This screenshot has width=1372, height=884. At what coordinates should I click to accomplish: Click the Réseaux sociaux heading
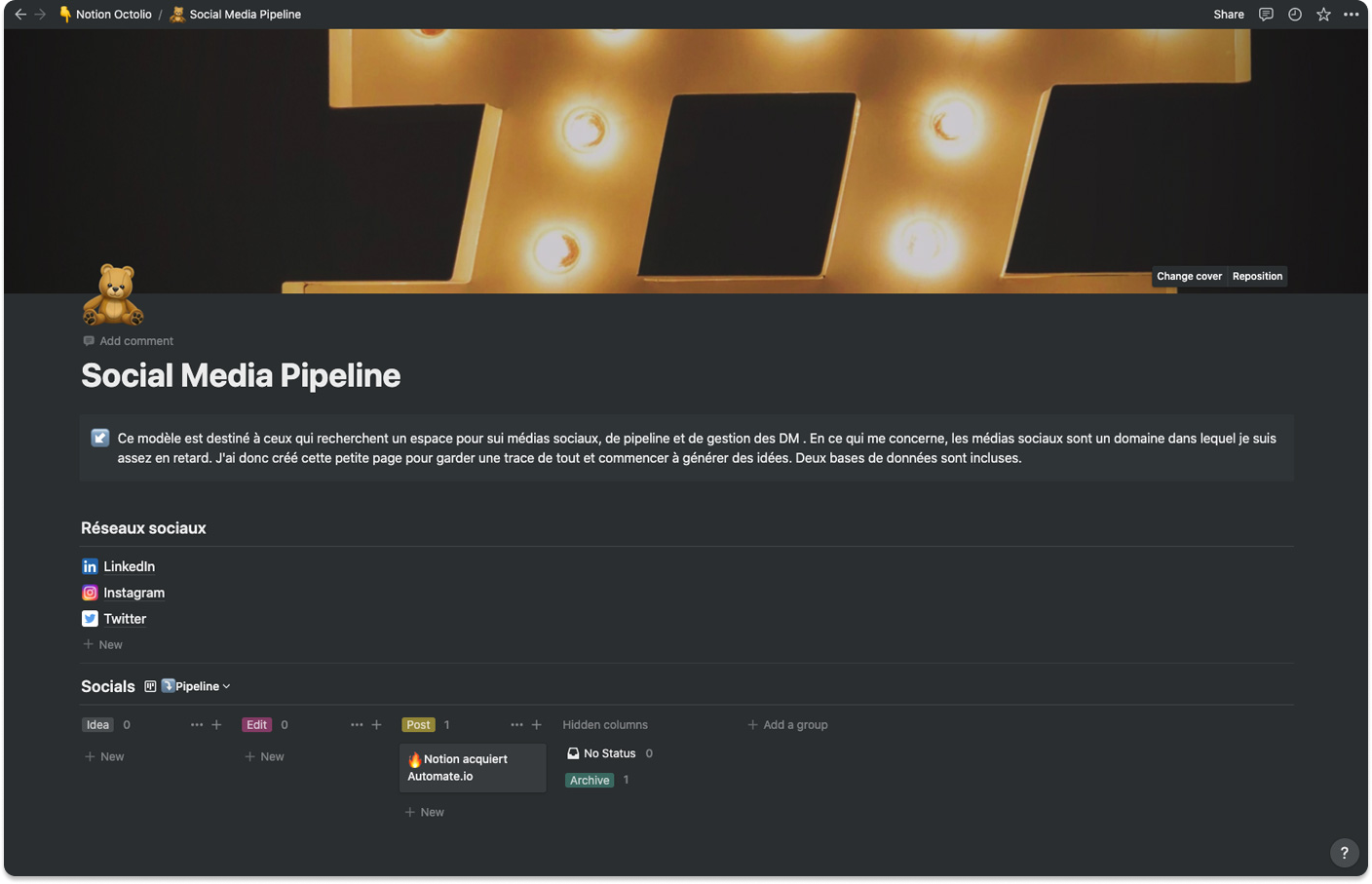[143, 528]
